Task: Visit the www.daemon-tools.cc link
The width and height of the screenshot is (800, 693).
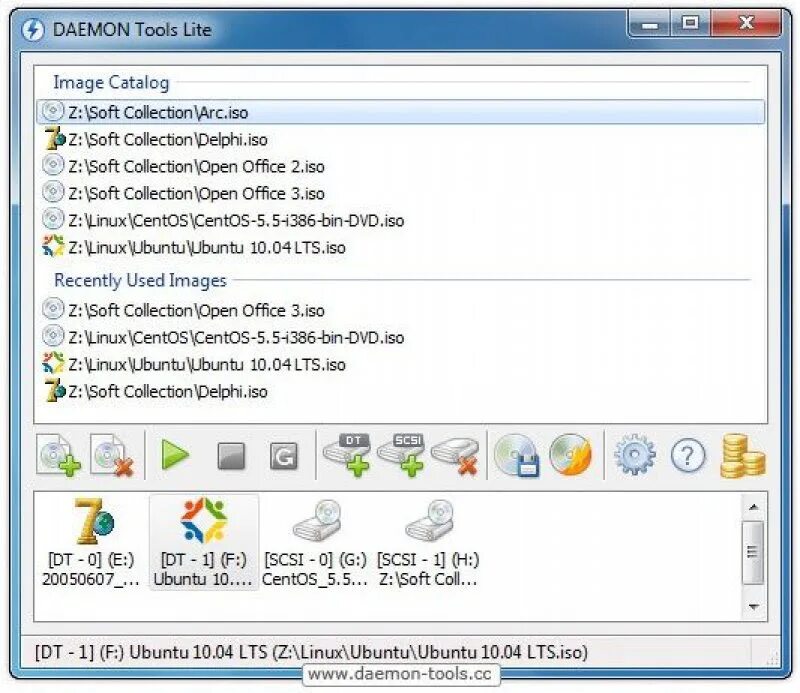Action: coord(399,674)
